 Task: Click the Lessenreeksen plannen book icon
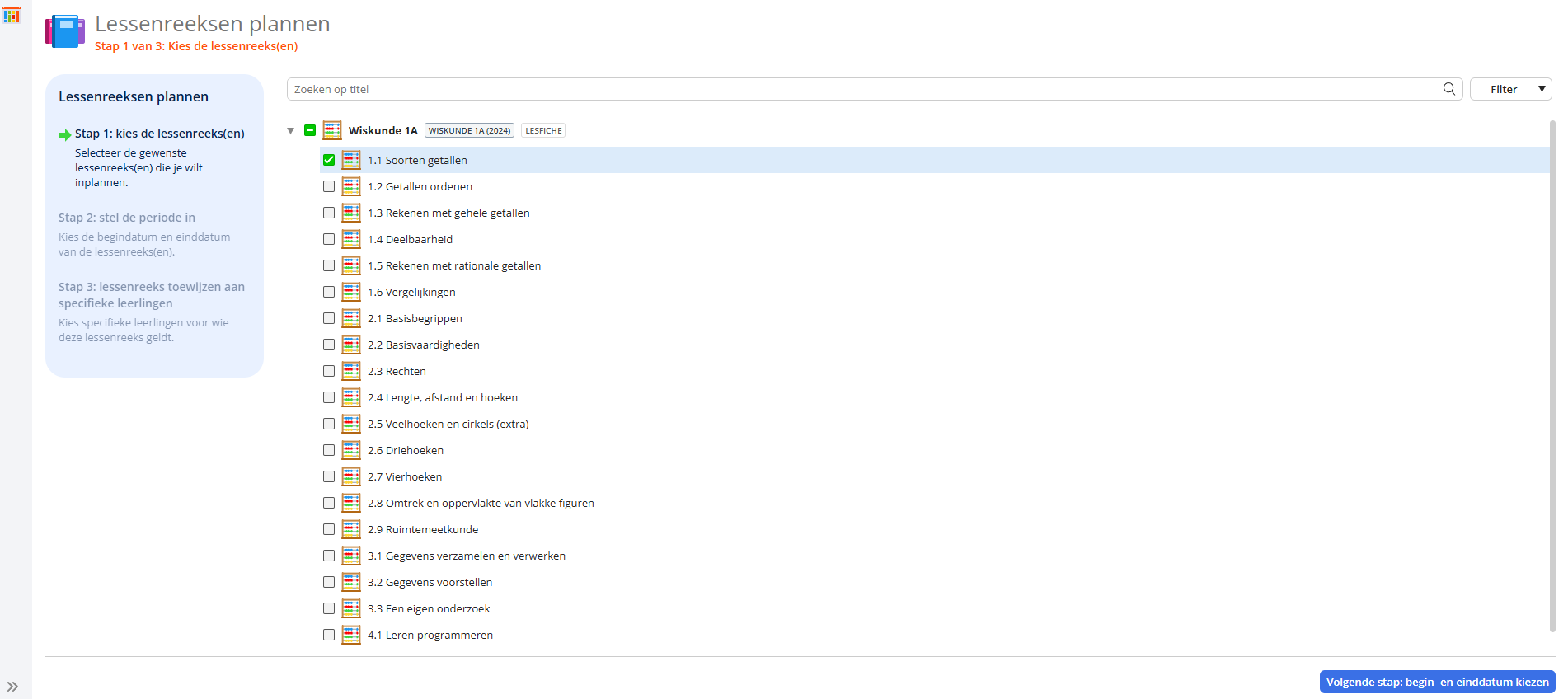tap(65, 31)
